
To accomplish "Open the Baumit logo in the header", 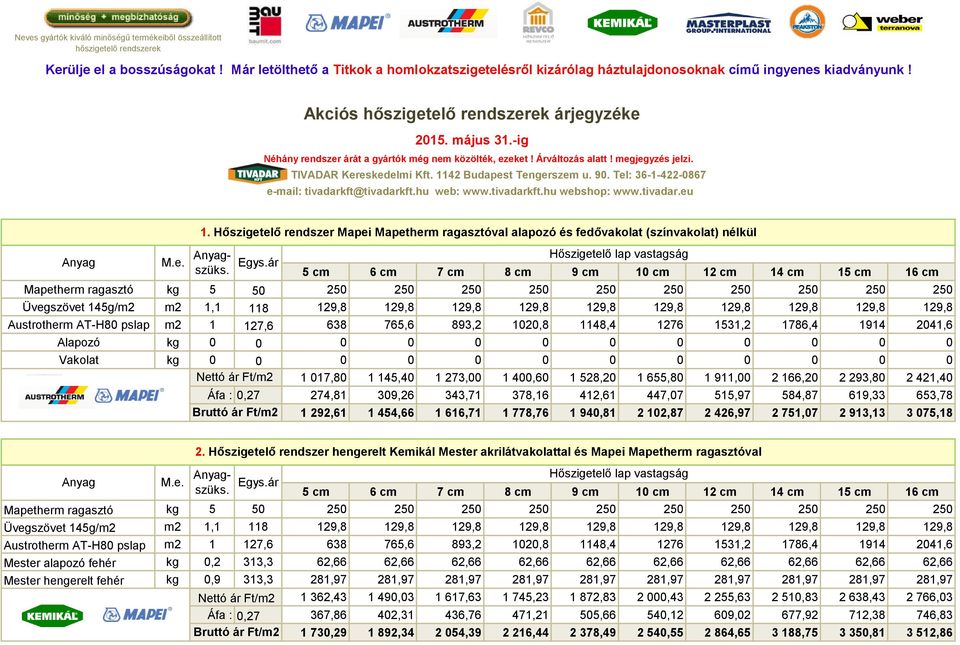I will (x=264, y=24).
